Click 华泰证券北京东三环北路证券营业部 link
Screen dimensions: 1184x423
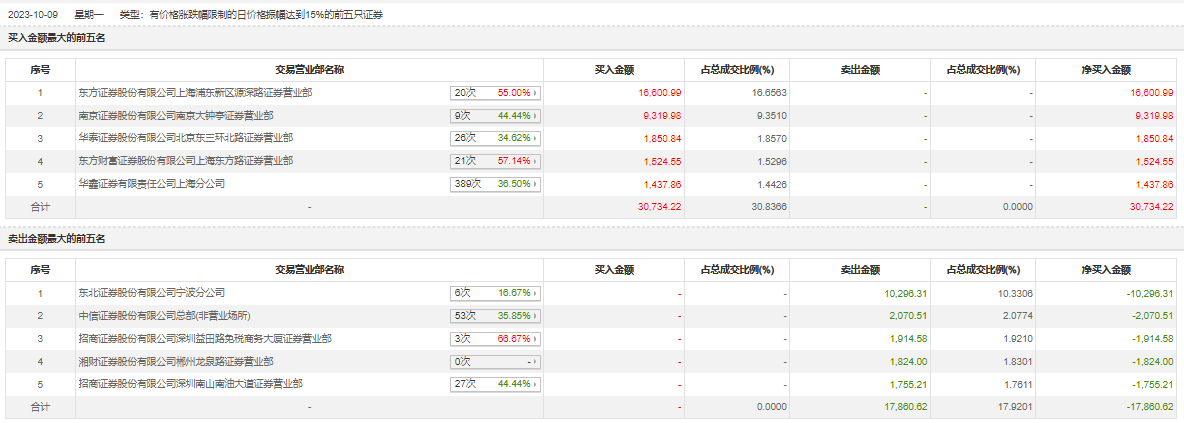(x=185, y=138)
